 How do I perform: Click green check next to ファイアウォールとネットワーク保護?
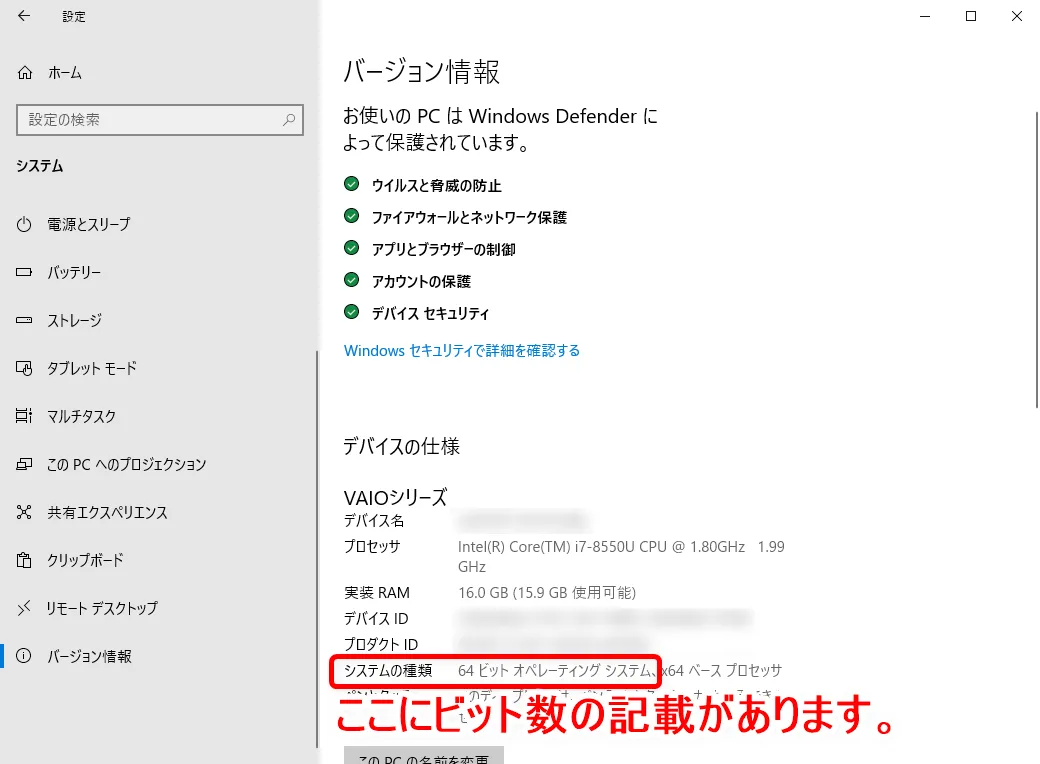coord(352,216)
